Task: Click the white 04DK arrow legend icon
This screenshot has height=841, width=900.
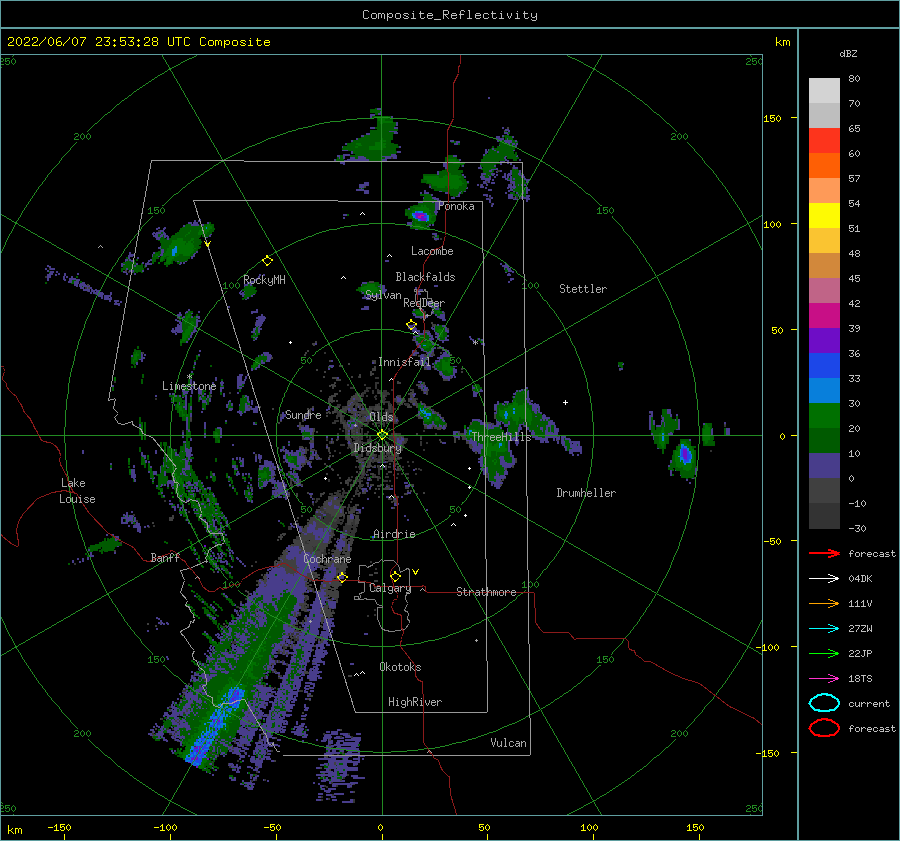Action: [x=824, y=578]
